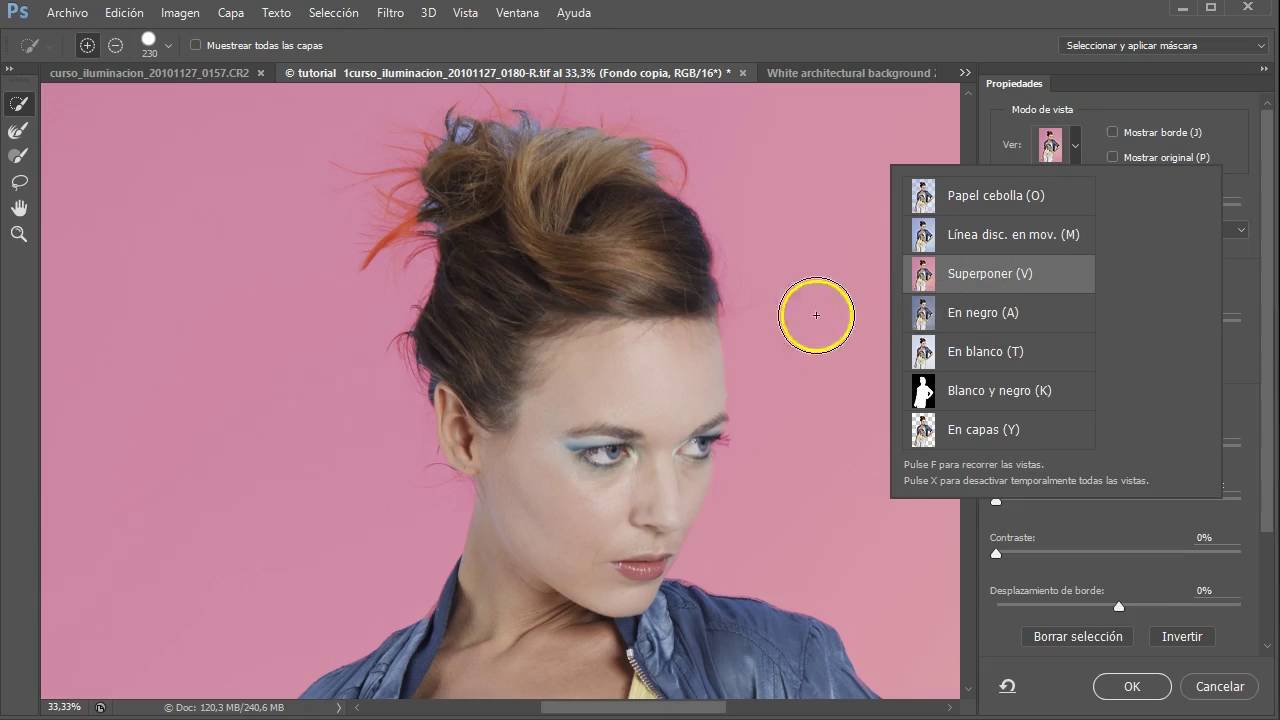Choose the Blanco y negro (K) view

[999, 391]
